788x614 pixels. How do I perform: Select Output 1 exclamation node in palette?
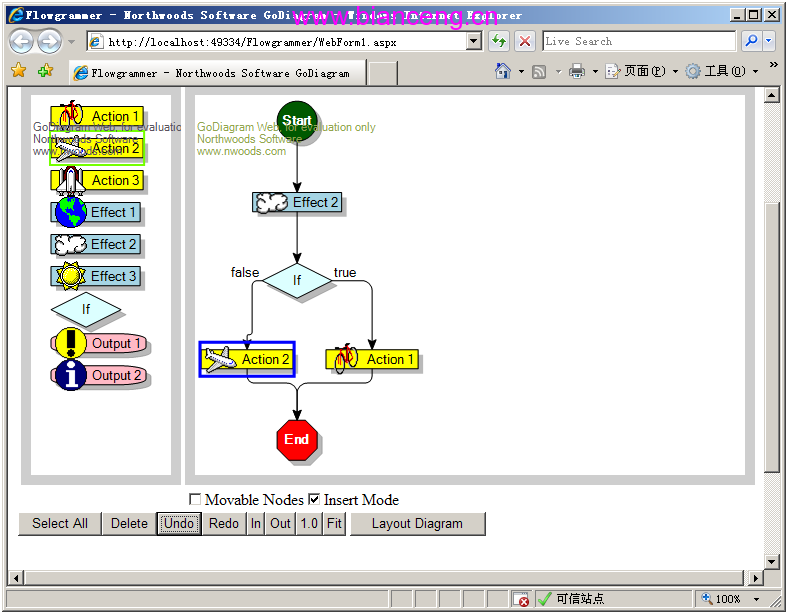pos(99,343)
